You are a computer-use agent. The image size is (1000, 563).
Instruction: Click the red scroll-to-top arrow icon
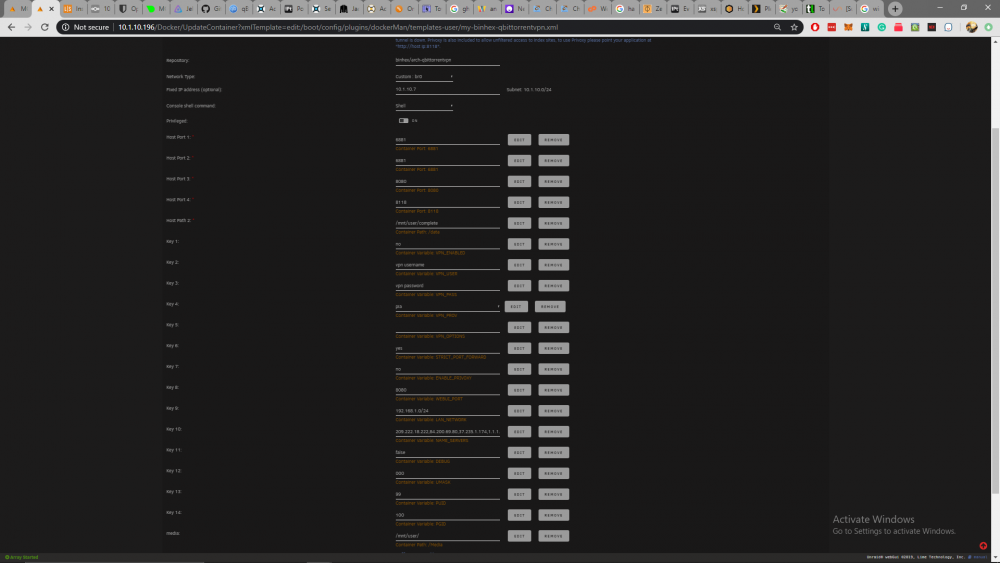point(983,545)
